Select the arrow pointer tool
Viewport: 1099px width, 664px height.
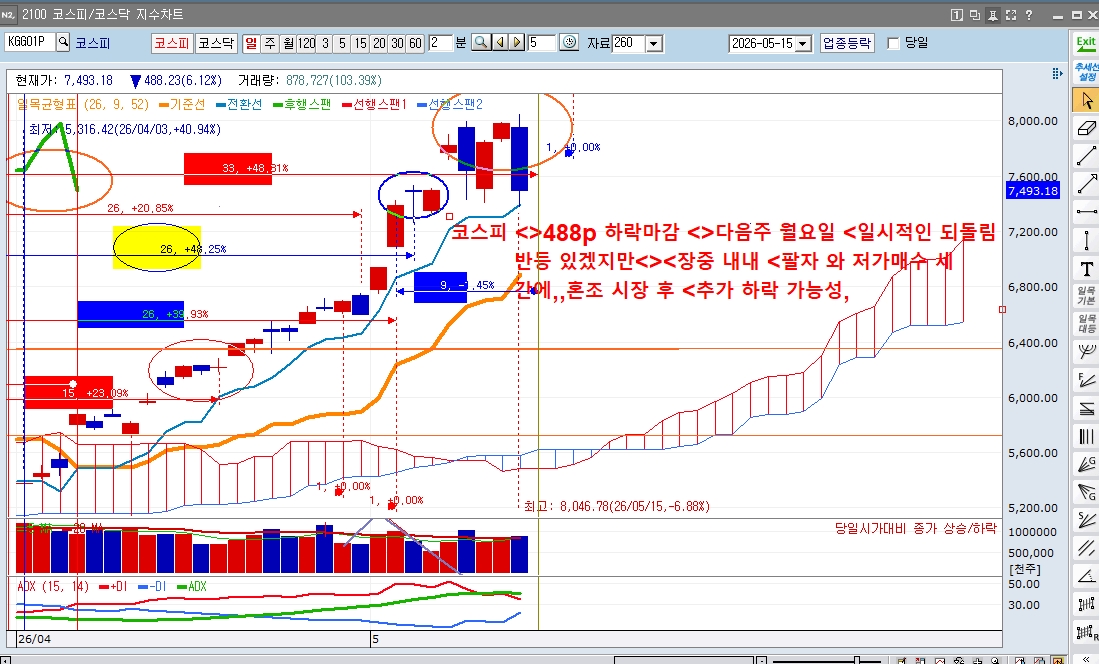[x=1086, y=100]
